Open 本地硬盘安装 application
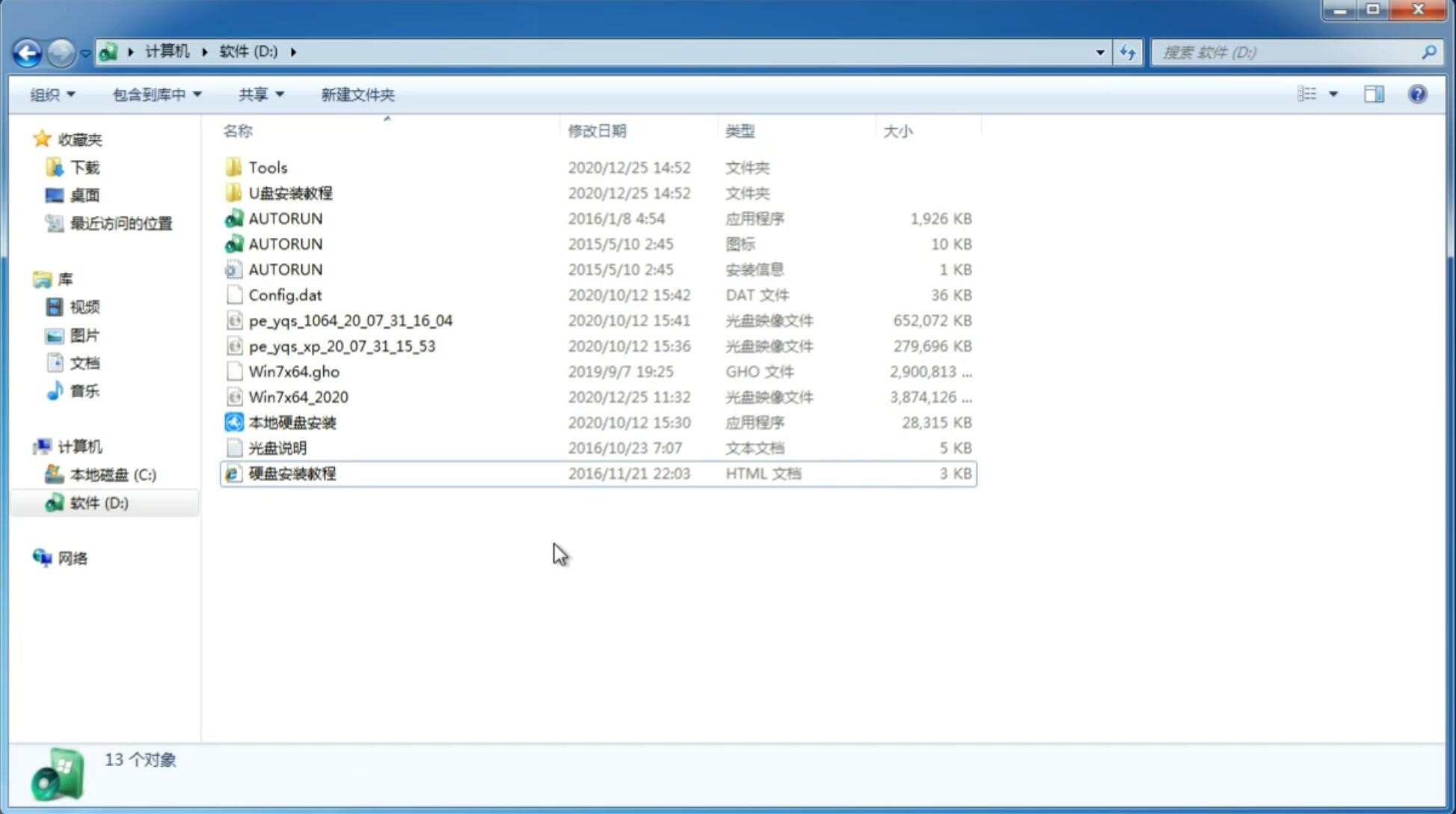 point(292,422)
